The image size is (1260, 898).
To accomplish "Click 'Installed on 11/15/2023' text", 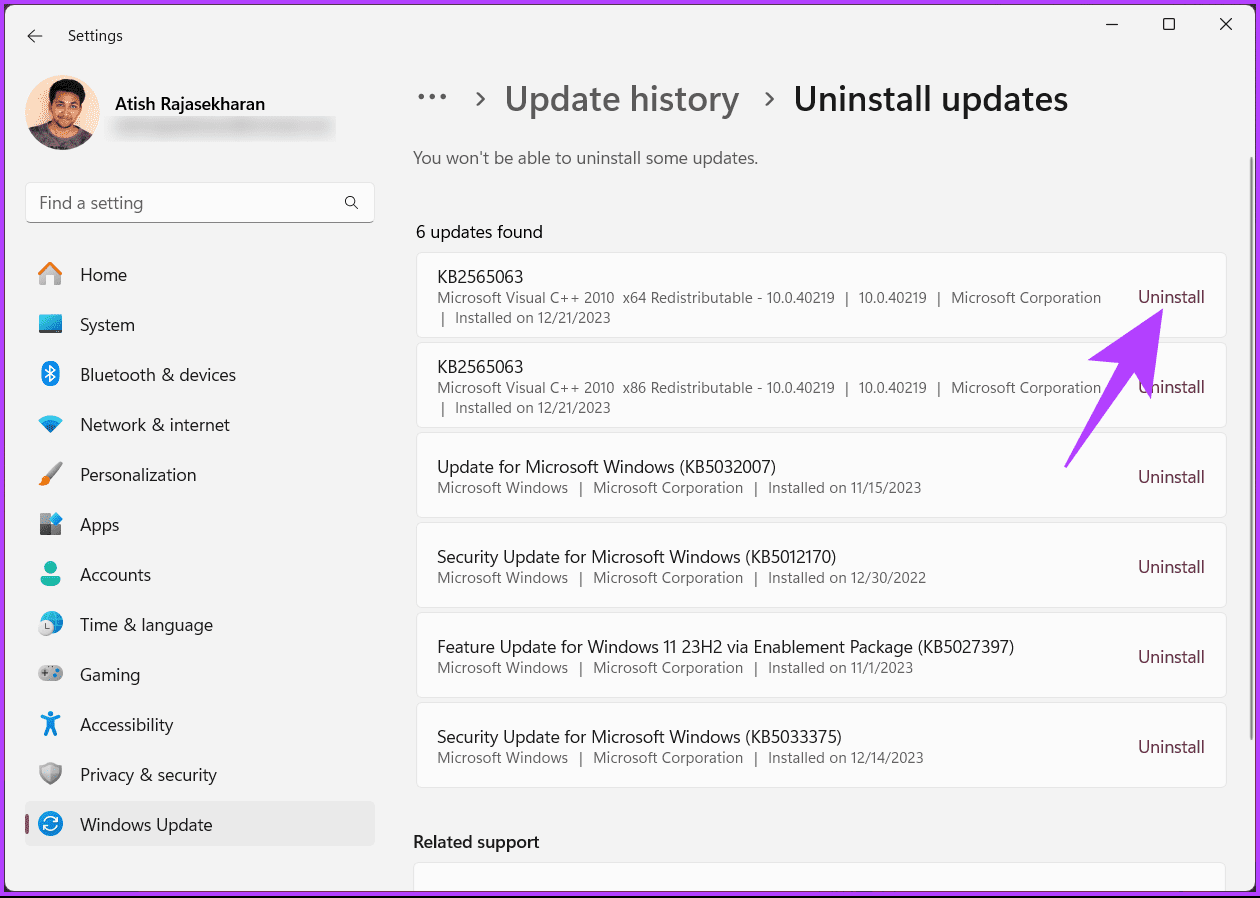I will point(844,488).
